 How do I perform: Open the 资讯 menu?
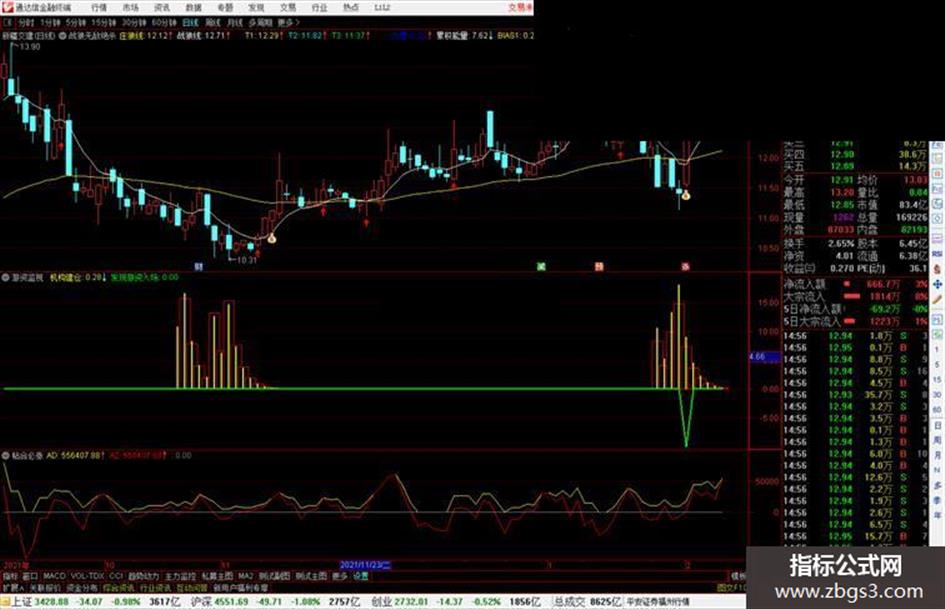162,7
